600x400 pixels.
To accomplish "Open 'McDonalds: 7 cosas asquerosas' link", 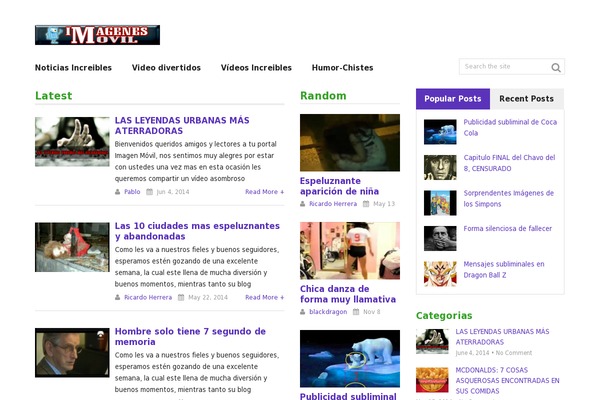I will [507, 380].
